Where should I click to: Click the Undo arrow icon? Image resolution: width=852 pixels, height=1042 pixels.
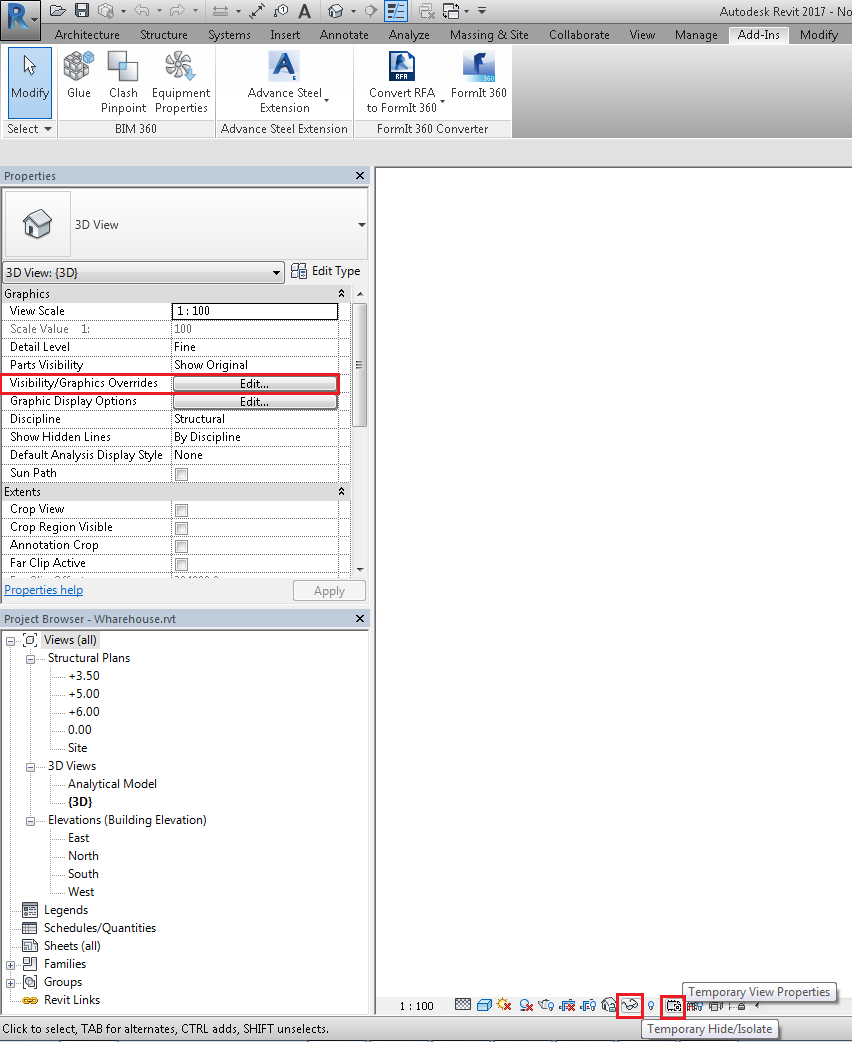[x=142, y=11]
